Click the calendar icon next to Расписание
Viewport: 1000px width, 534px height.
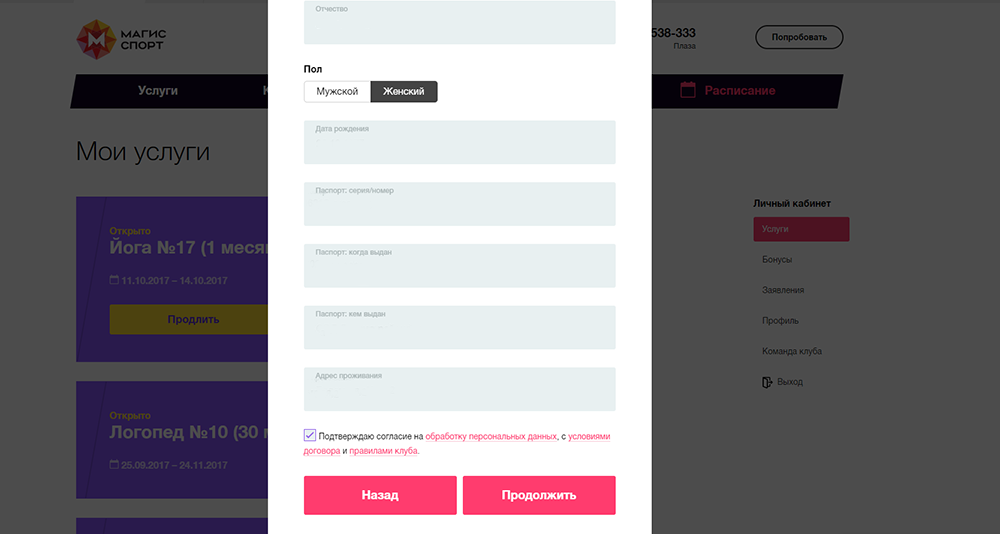pyautogui.click(x=688, y=90)
